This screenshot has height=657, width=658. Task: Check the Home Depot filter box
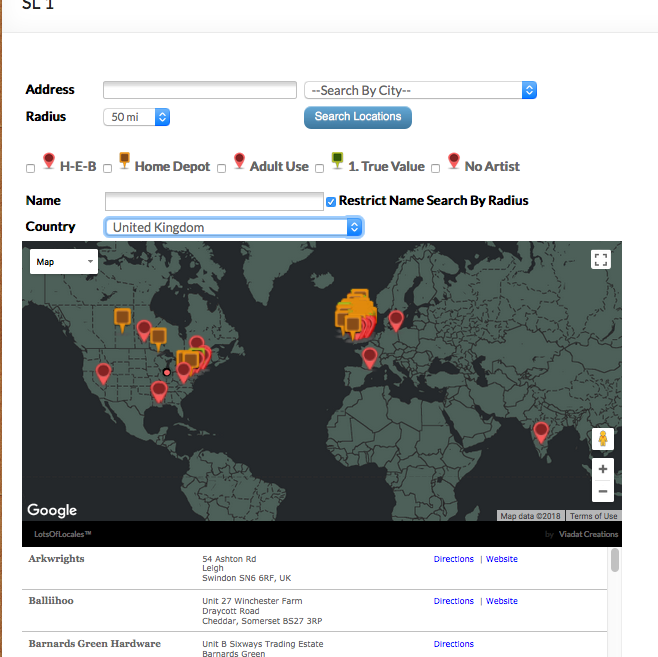[109, 168]
